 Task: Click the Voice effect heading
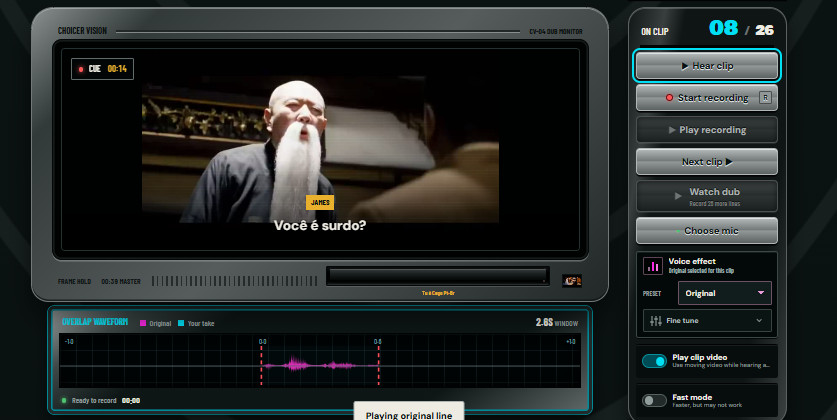692,261
